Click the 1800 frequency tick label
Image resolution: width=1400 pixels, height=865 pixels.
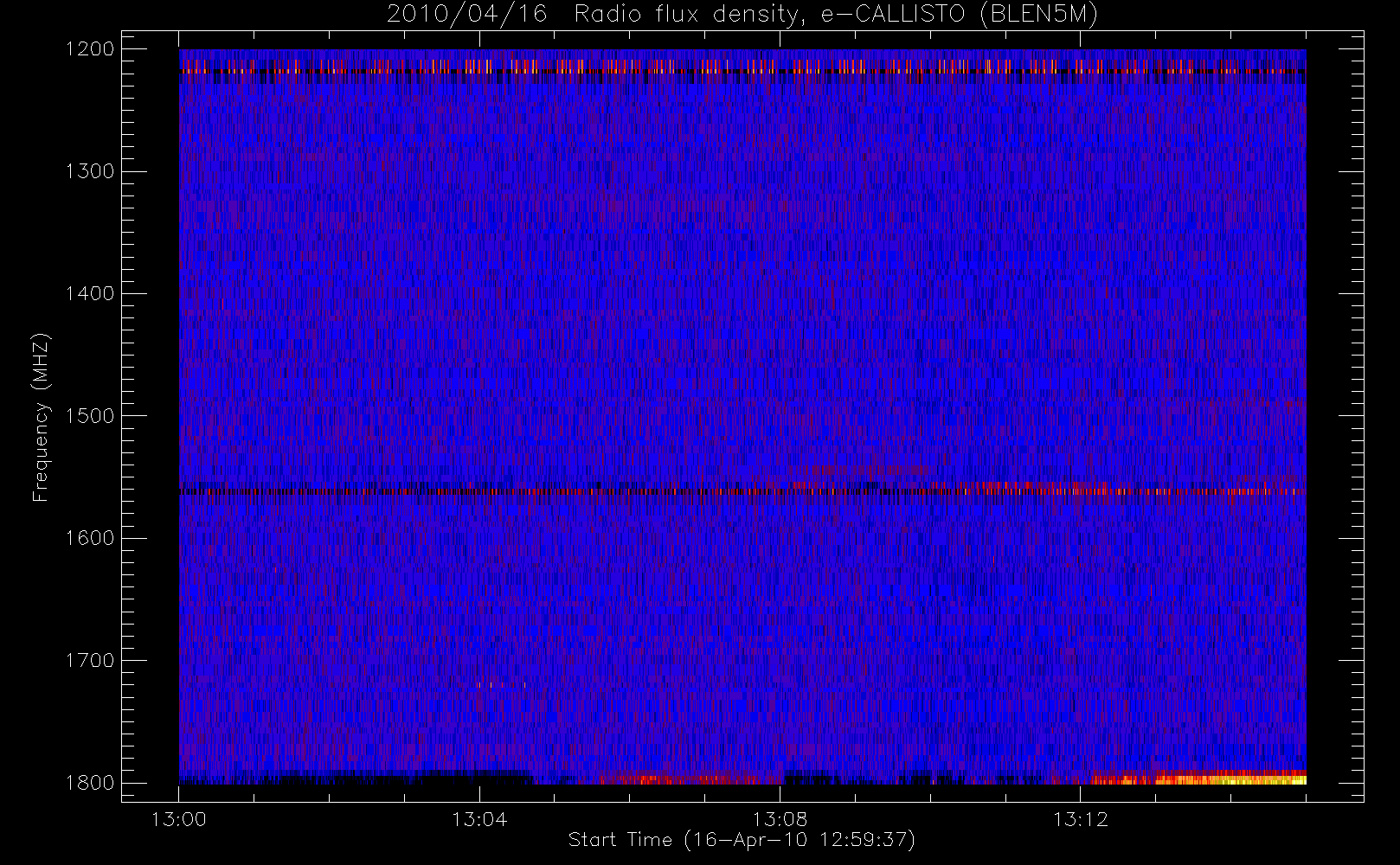point(90,783)
